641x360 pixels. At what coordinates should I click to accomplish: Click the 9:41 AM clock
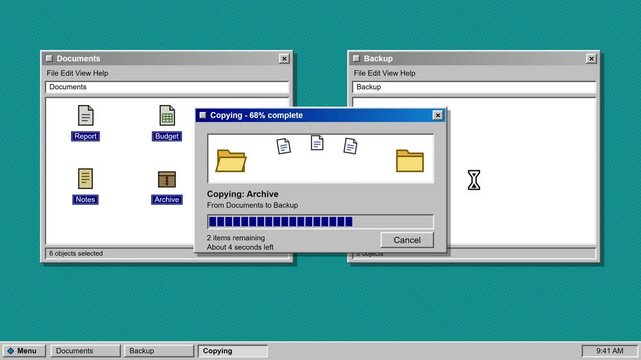[610, 351]
